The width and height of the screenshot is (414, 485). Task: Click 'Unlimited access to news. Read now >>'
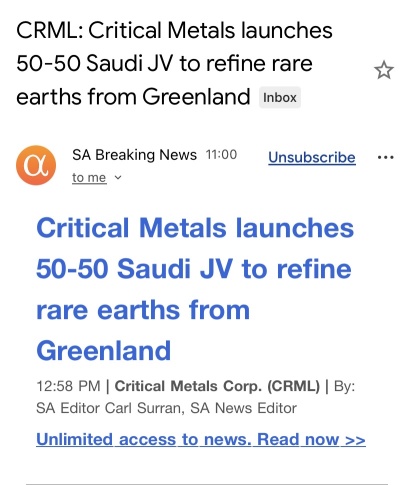click(201, 439)
